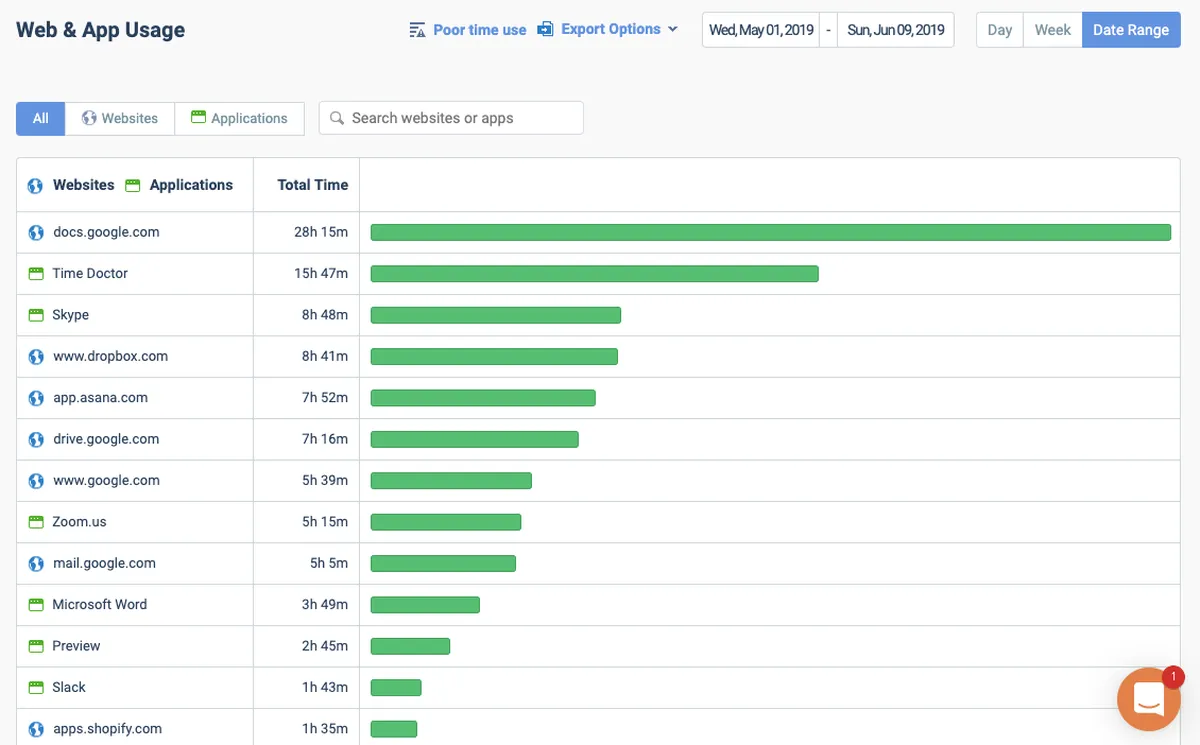Viewport: 1200px width, 745px height.
Task: Click the green icon in the Applications column header
Action: coord(133,185)
